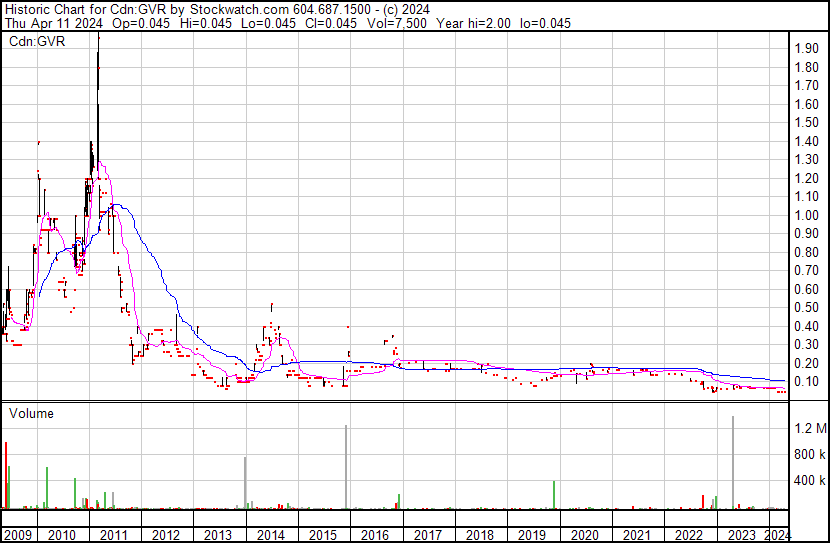
Task: Click the green volume bar in 2019
Action: point(553,494)
